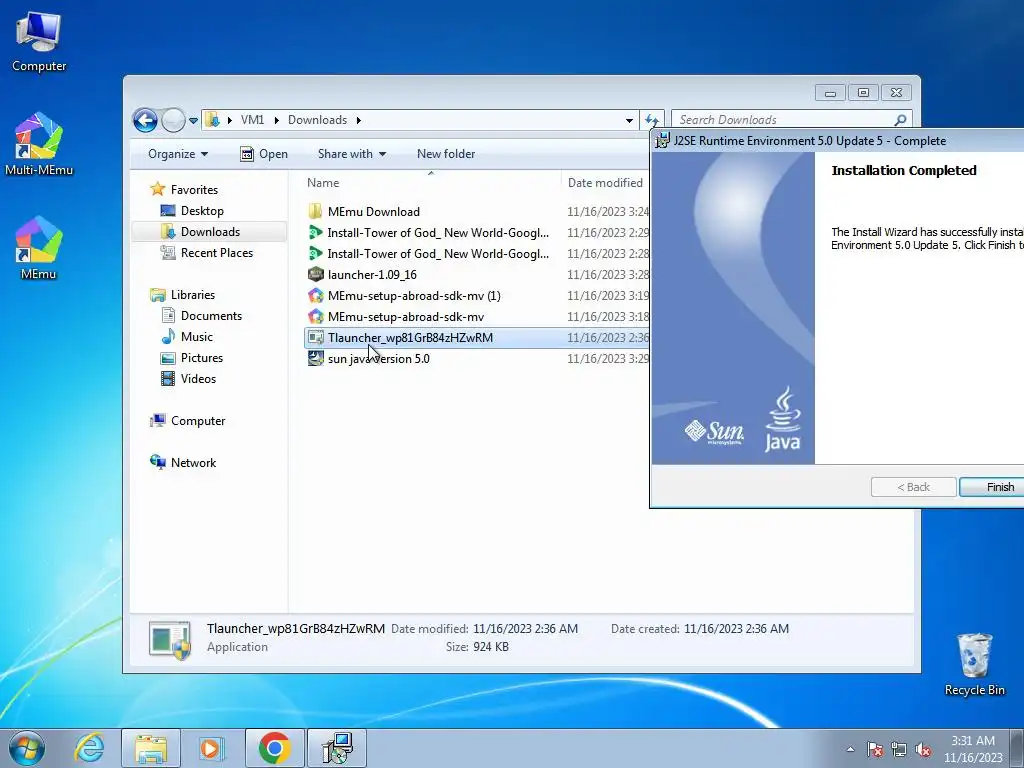
Task: Launch Internet Explorer from taskbar
Action: click(89, 748)
